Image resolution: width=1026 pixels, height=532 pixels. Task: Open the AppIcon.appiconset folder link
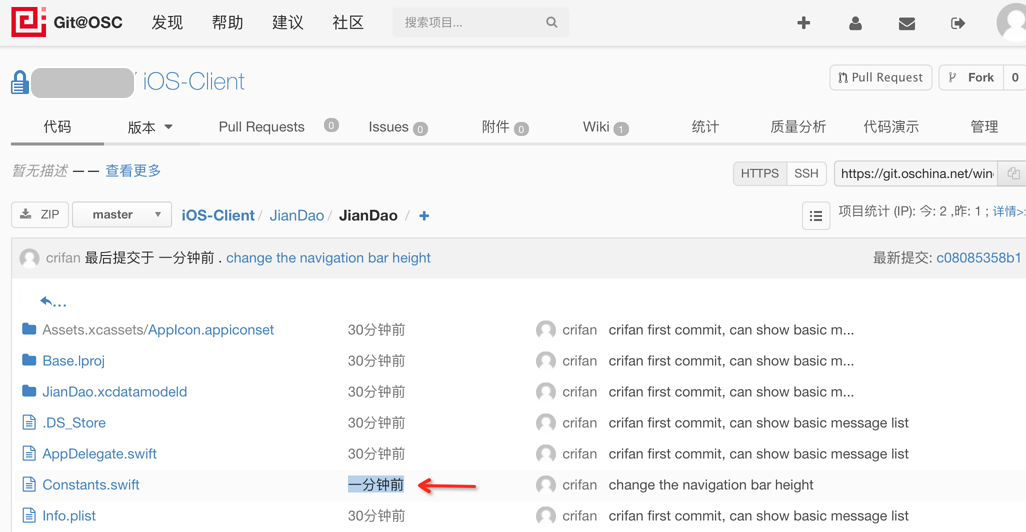click(x=211, y=330)
